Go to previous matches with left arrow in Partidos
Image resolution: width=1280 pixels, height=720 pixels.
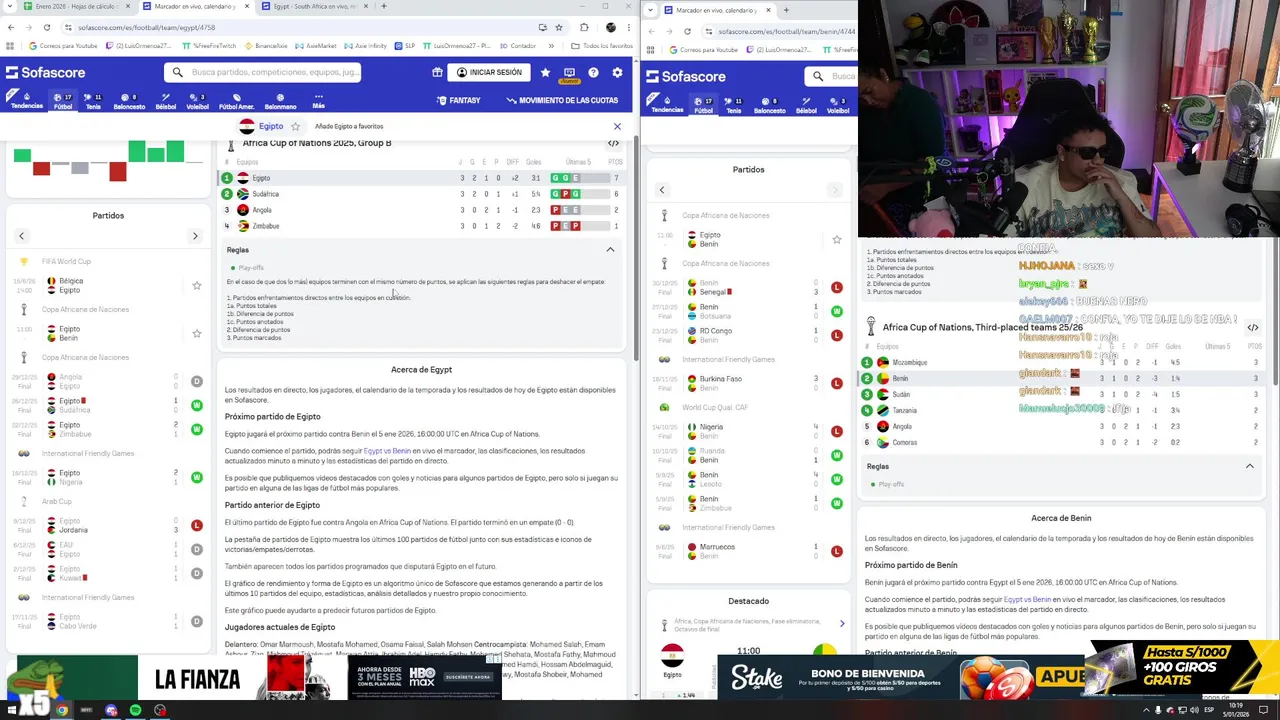[x=21, y=236]
